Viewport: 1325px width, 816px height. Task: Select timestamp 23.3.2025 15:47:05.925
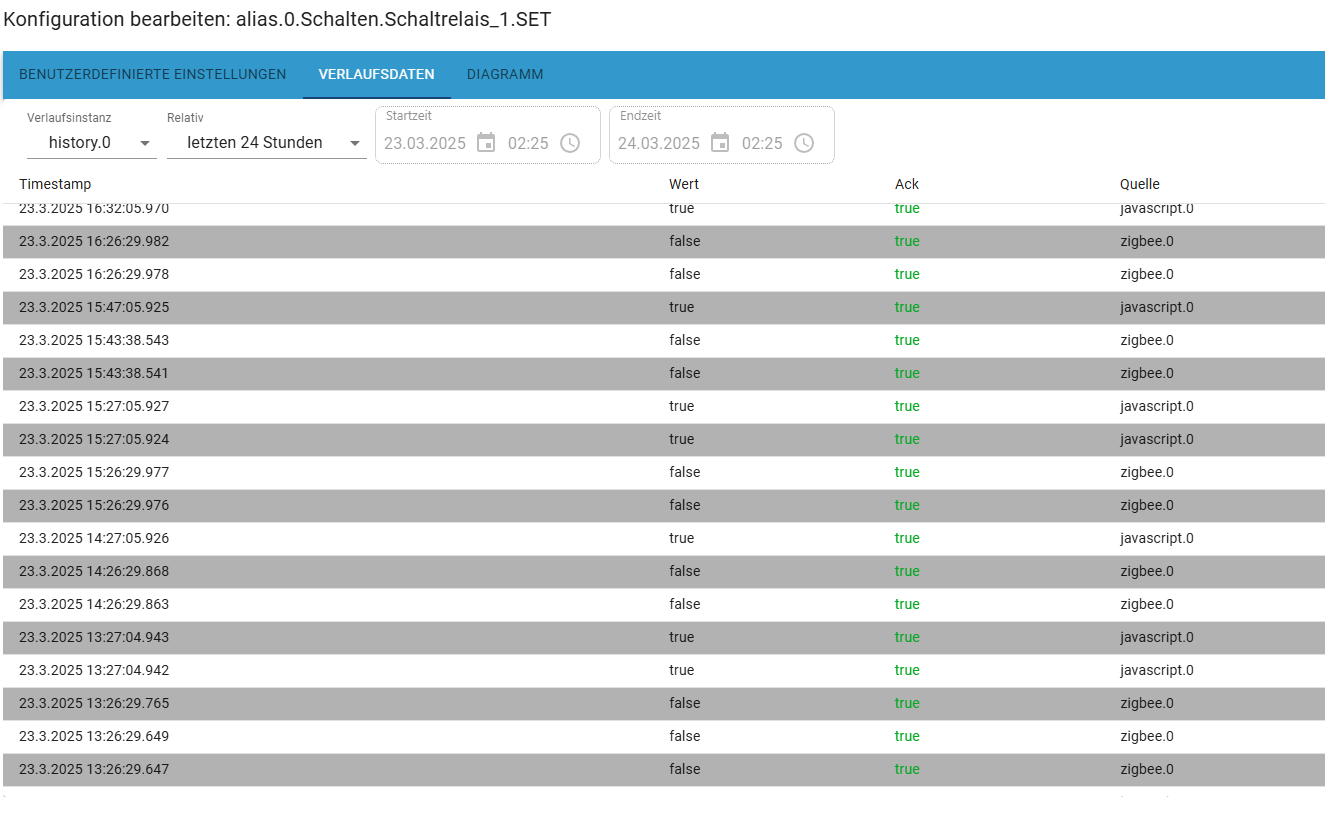pos(94,307)
